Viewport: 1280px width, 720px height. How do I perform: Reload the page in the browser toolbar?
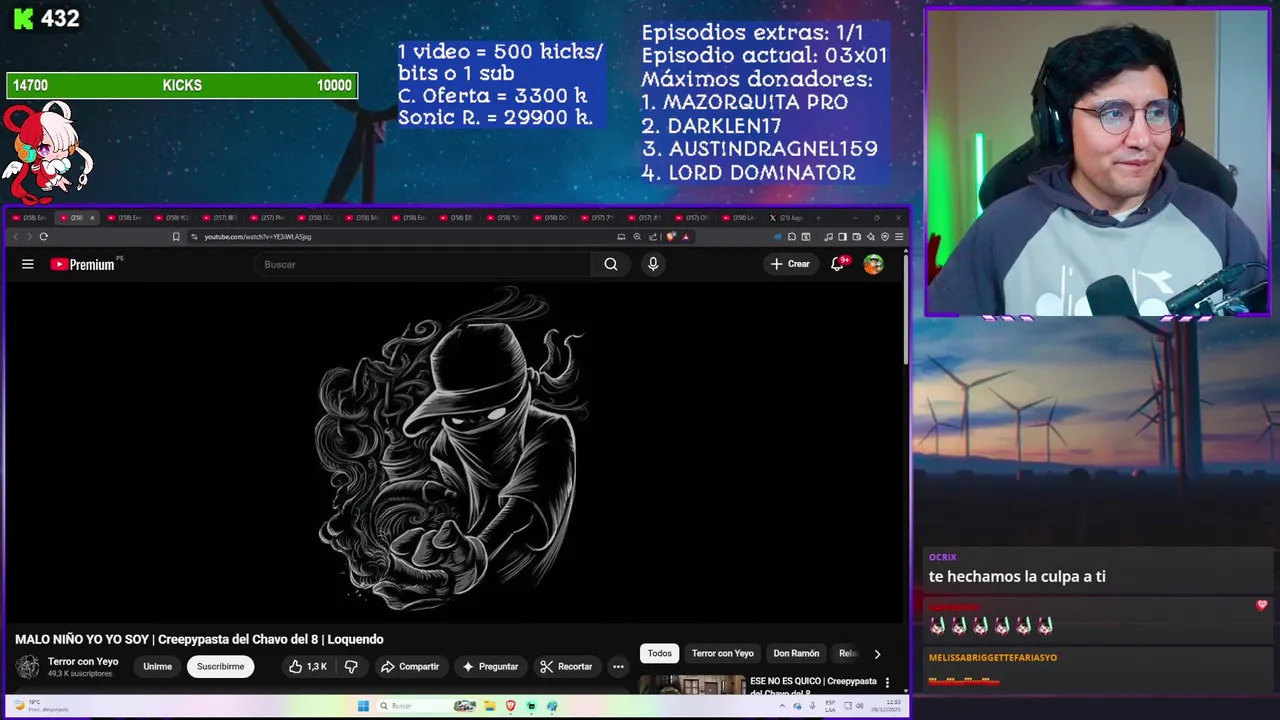pyautogui.click(x=43, y=237)
